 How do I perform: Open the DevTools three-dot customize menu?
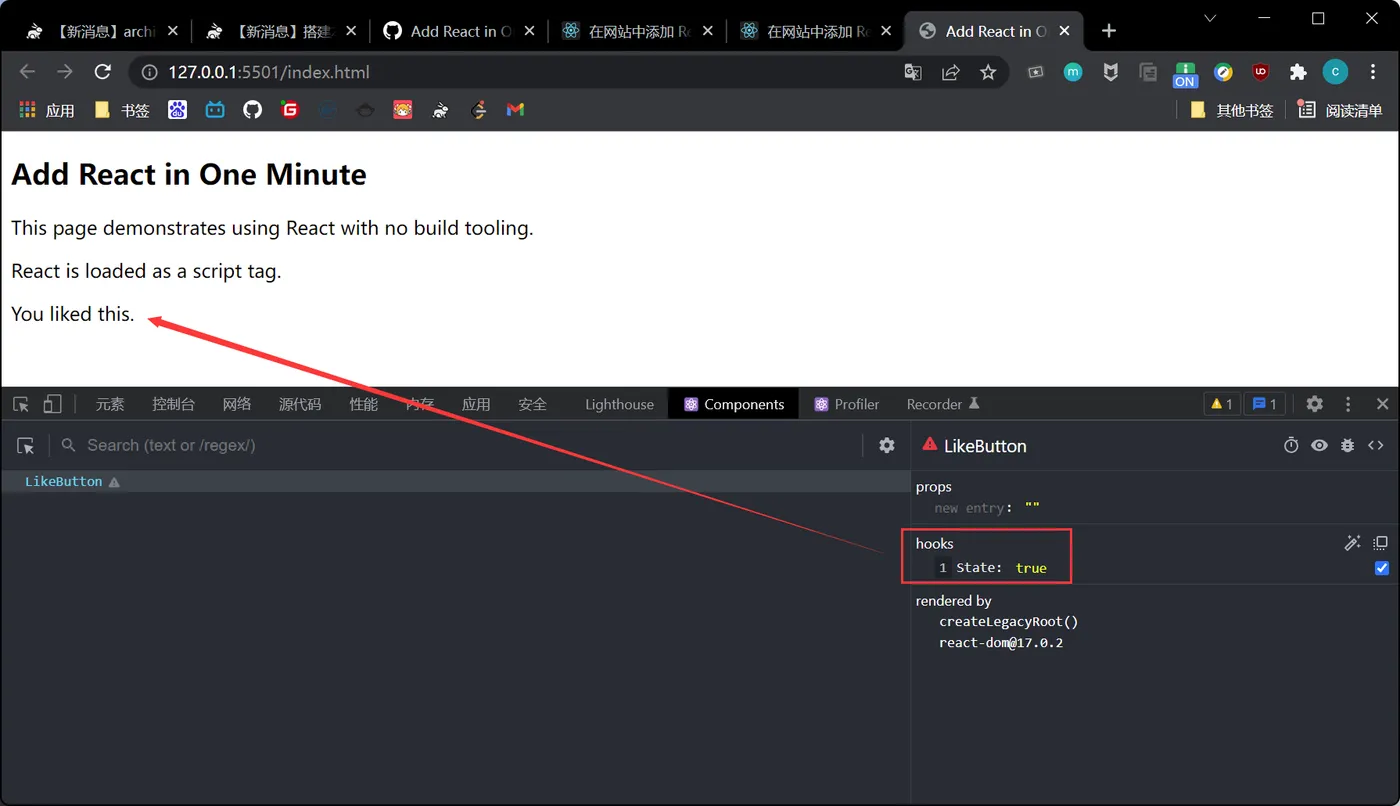tap(1348, 404)
